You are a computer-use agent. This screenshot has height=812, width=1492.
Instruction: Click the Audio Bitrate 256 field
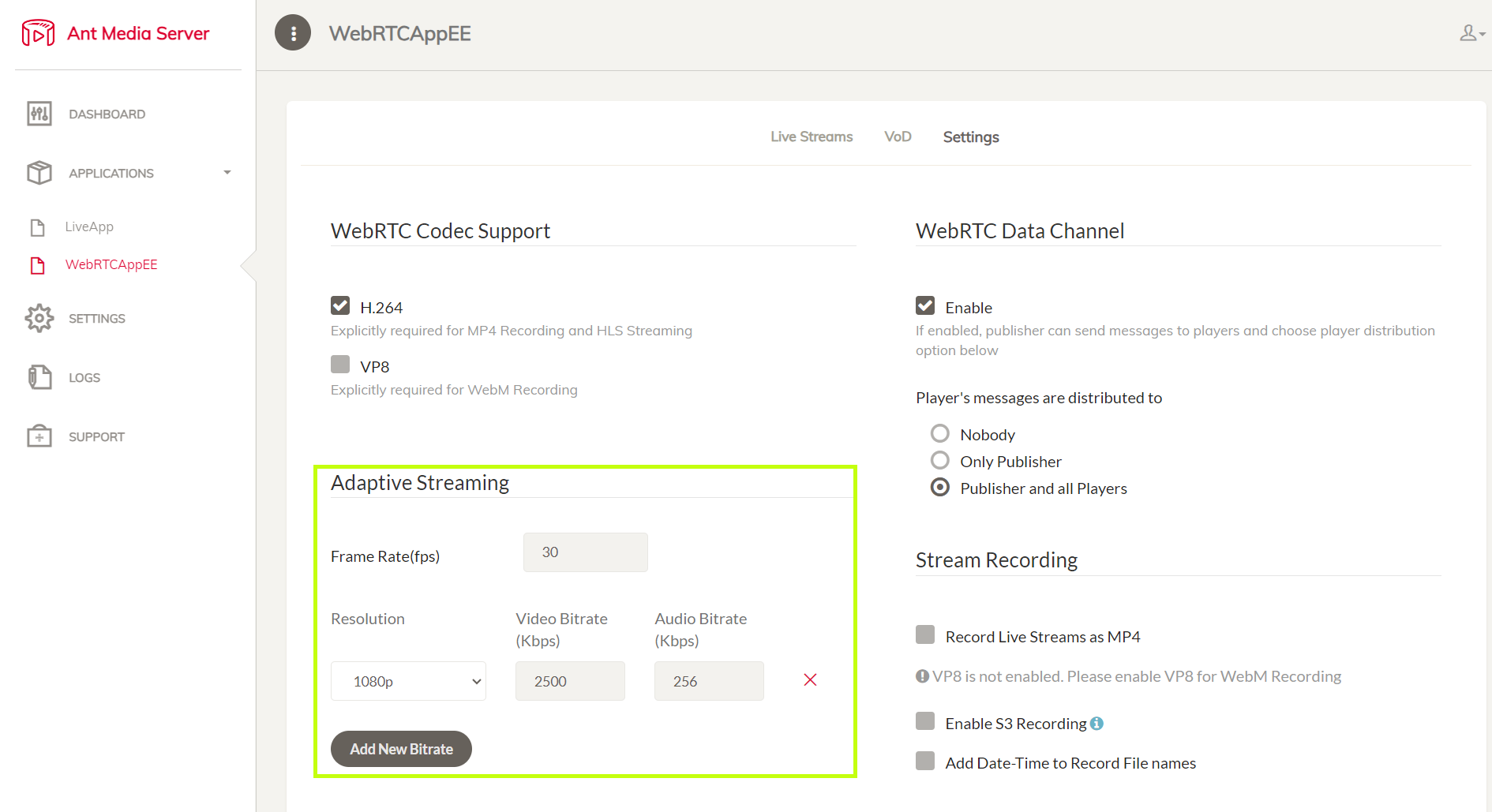click(x=709, y=681)
